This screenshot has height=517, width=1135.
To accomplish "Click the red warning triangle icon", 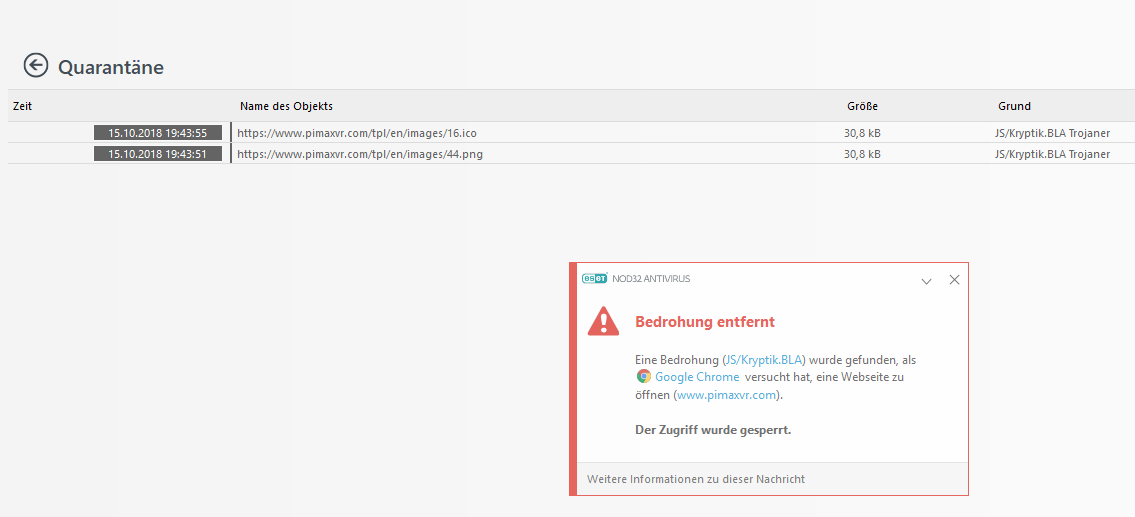I will [x=603, y=321].
